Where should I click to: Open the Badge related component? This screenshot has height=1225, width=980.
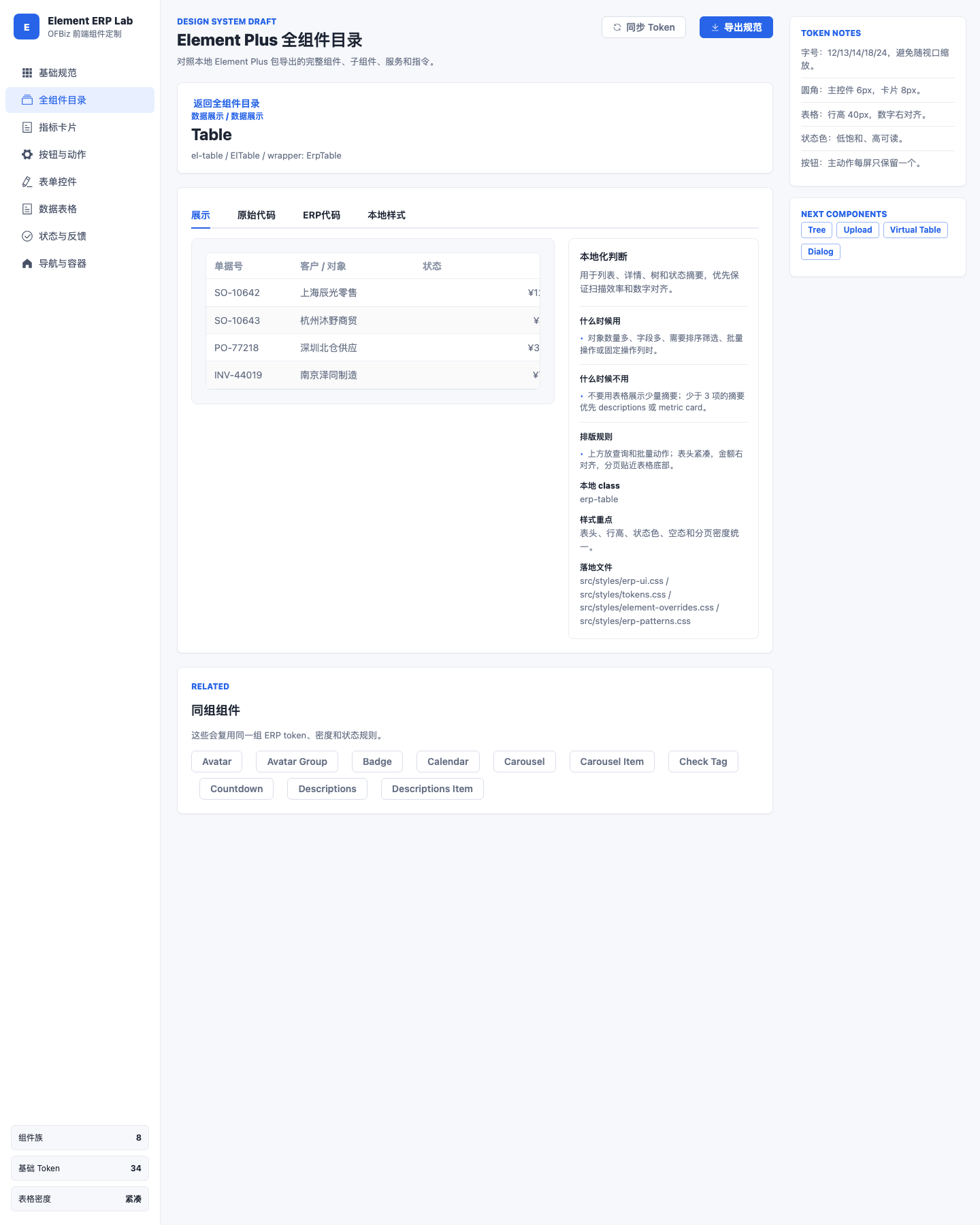click(x=377, y=762)
